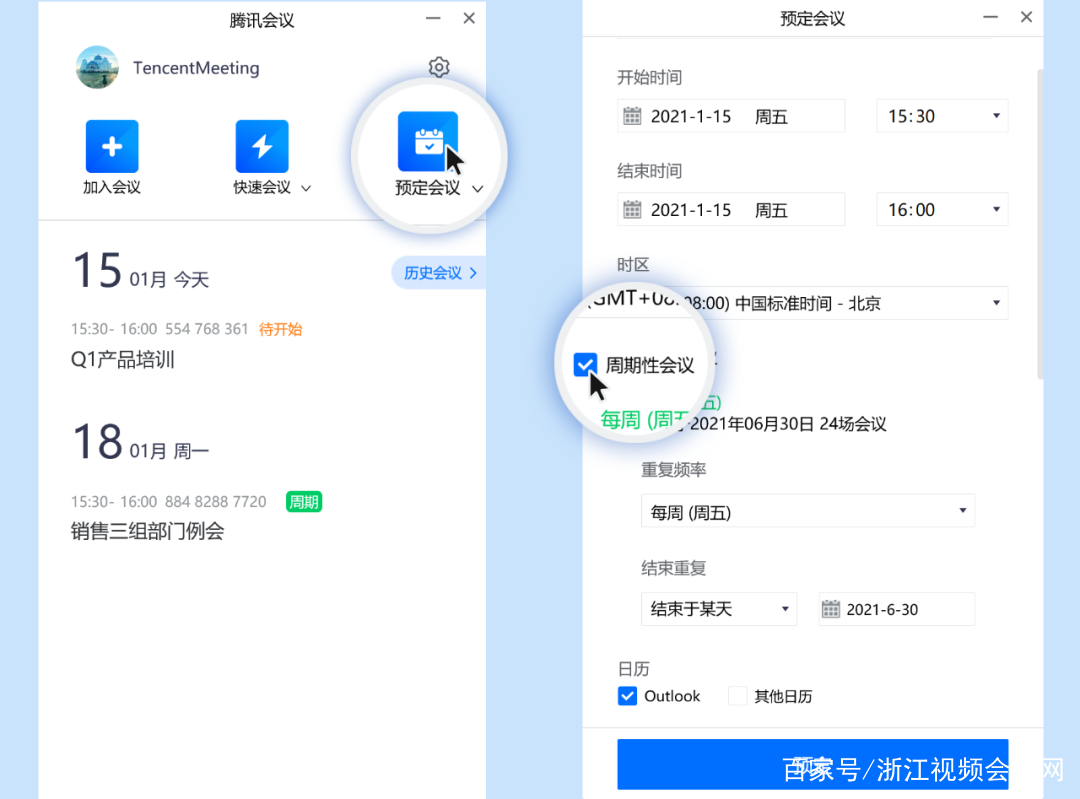Open the end repeat 结束于某天 dropdown
This screenshot has width=1080, height=799.
click(x=718, y=609)
